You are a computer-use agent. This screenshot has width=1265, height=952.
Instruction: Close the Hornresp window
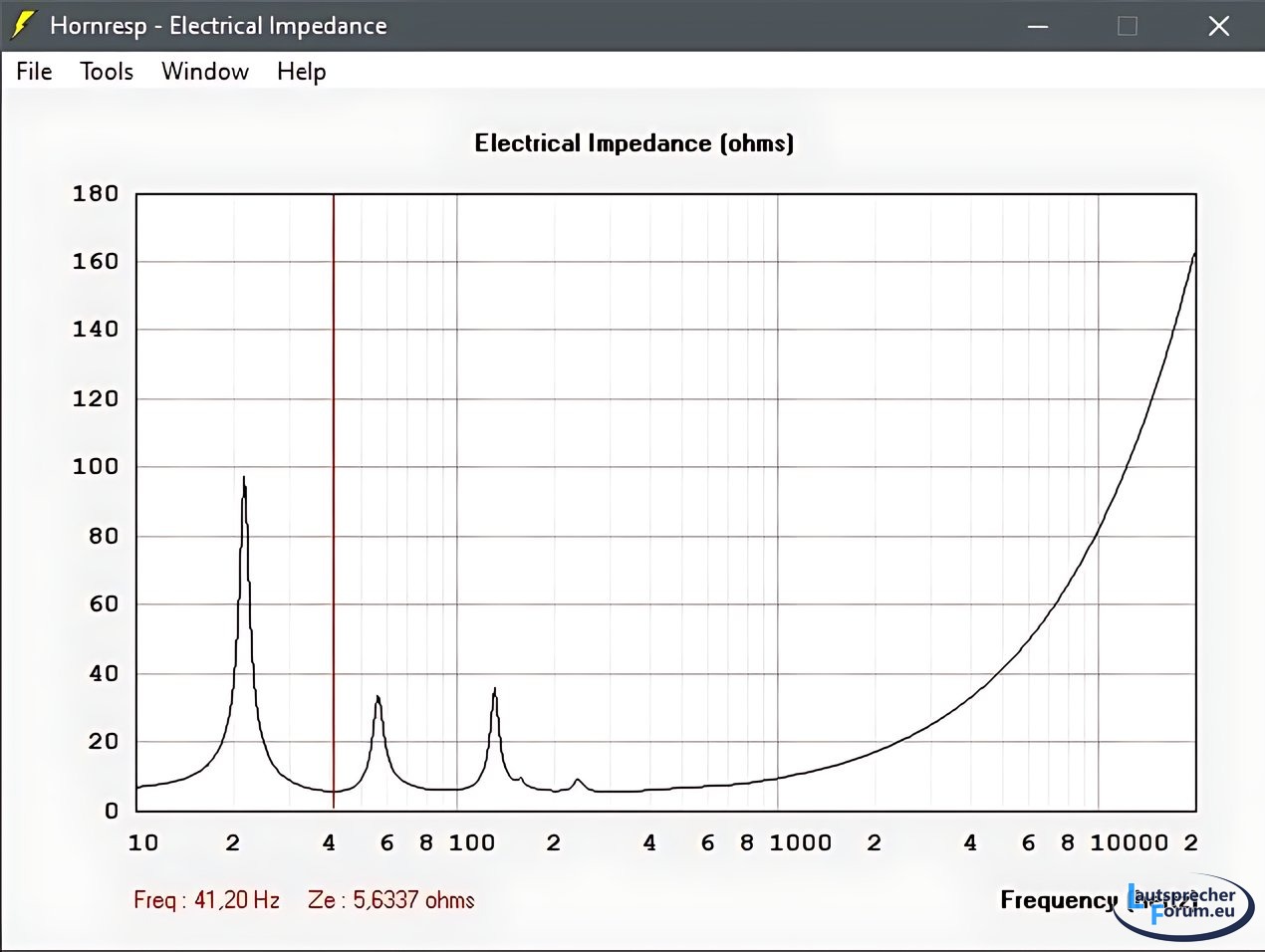[1218, 26]
